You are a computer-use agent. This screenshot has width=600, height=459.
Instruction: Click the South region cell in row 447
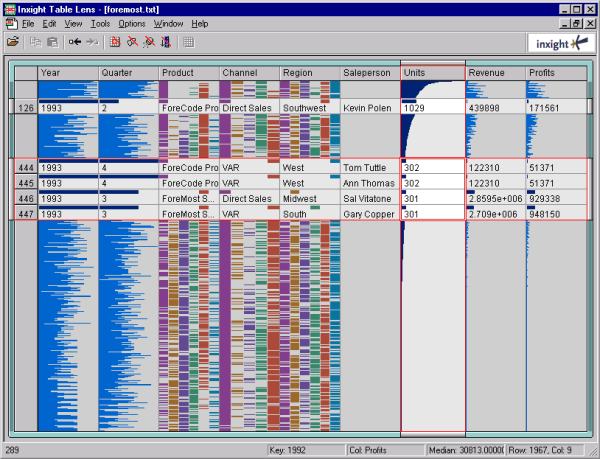310,214
